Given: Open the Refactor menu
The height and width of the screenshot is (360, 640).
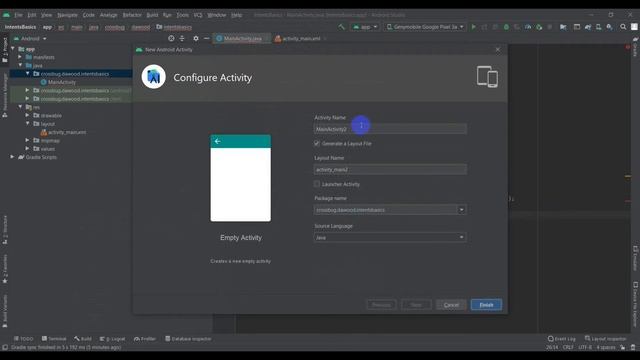Looking at the screenshot, I should click(132, 15).
